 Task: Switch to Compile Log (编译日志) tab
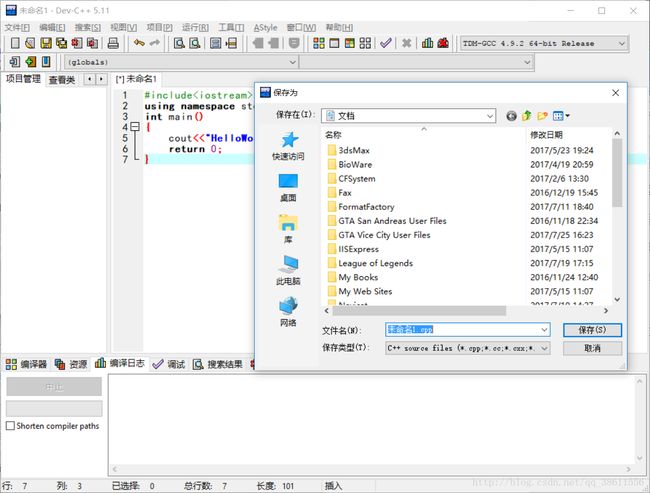120,364
